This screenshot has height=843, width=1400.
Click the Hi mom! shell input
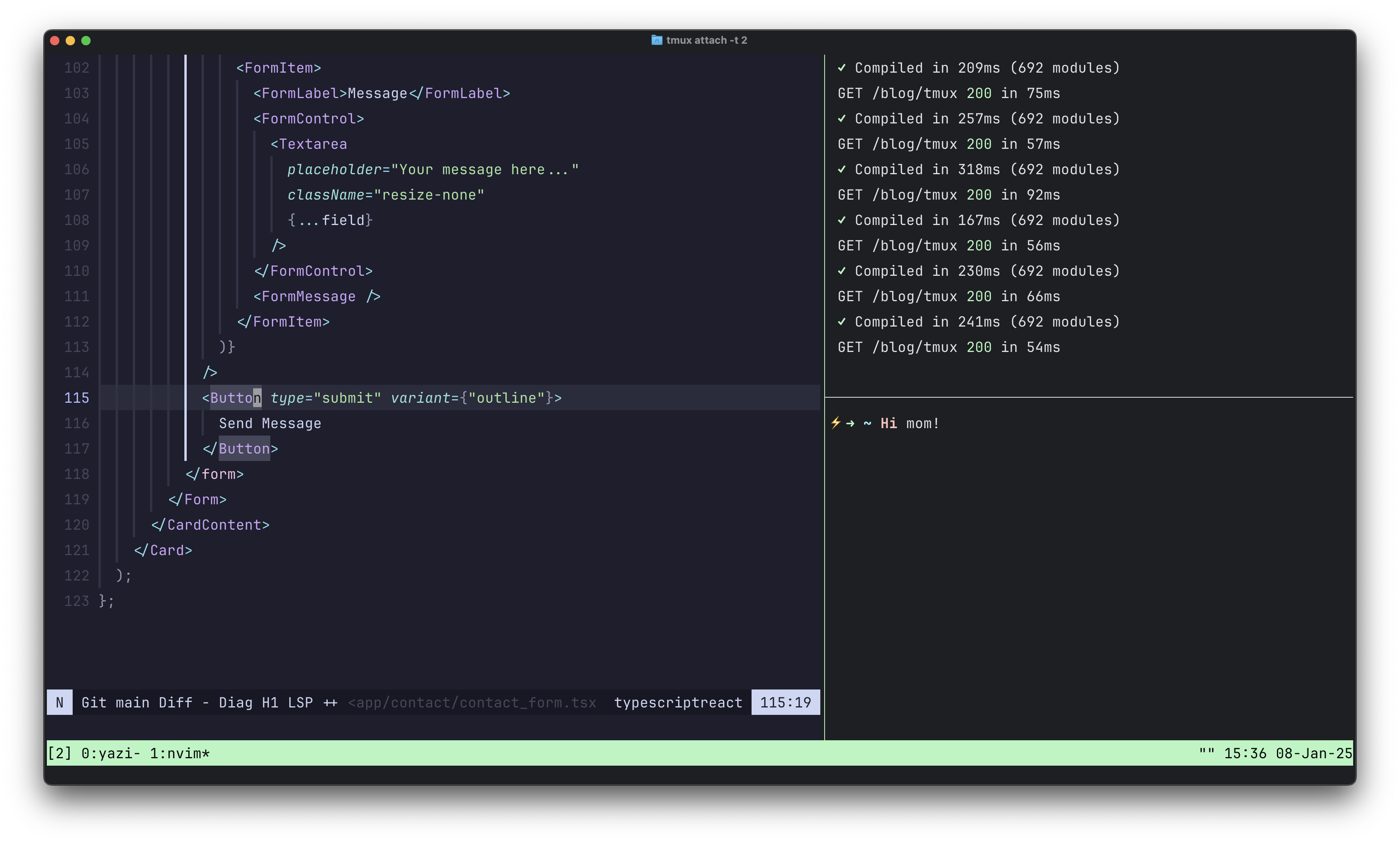tap(910, 423)
